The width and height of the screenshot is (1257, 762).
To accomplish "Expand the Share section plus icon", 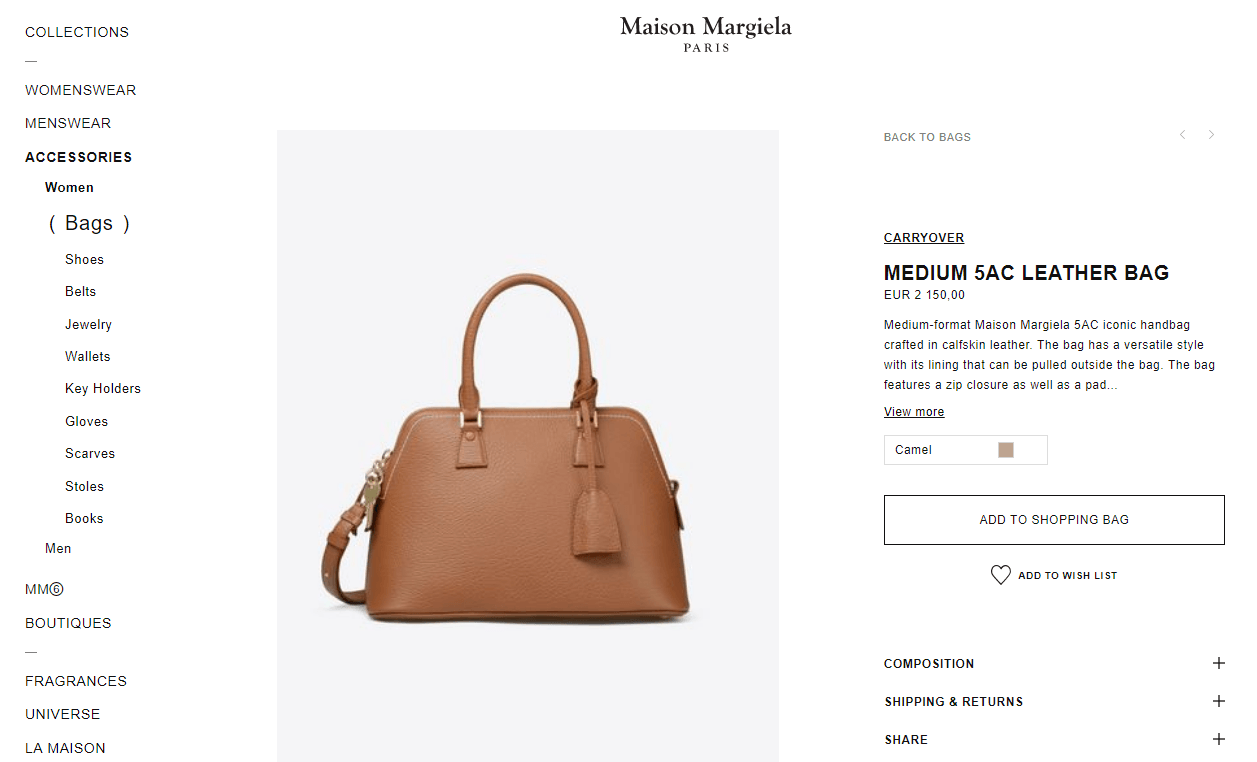I will pos(1218,739).
